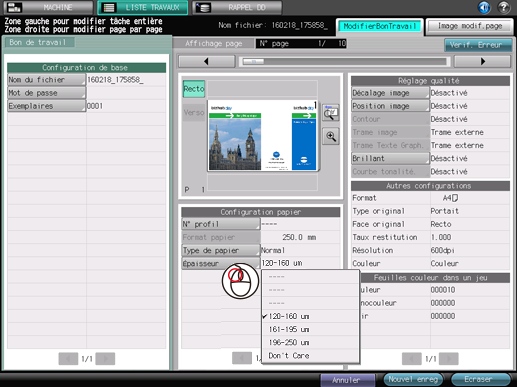Image resolution: width=517 pixels, height=387 pixels.
Task: Select the Bon de travail tab
Action: 39,42
